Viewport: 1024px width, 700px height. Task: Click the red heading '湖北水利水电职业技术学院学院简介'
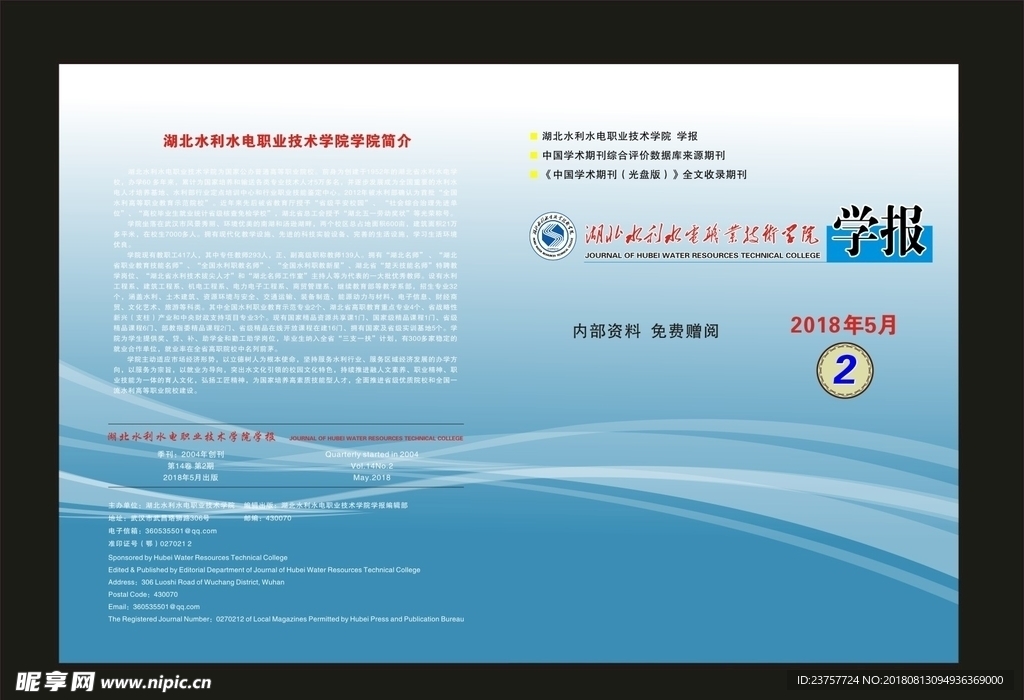click(287, 141)
